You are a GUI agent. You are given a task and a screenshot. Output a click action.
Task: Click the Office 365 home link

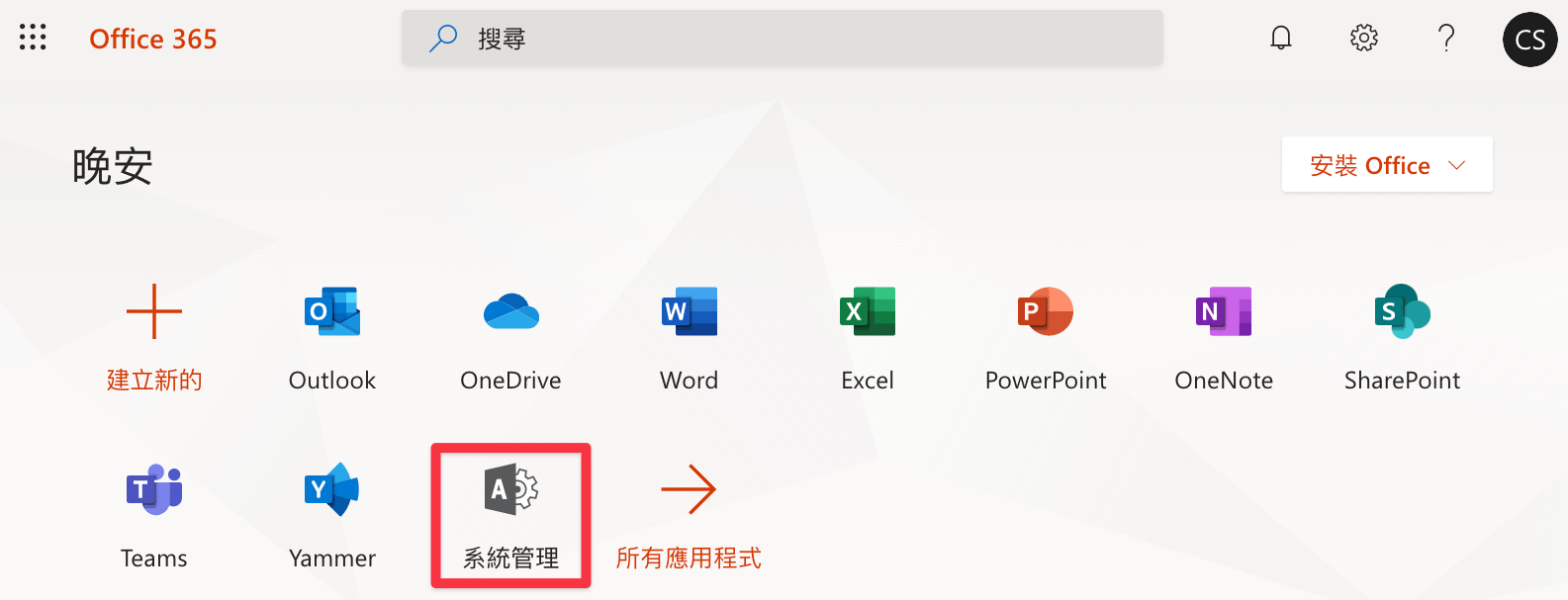(x=153, y=39)
